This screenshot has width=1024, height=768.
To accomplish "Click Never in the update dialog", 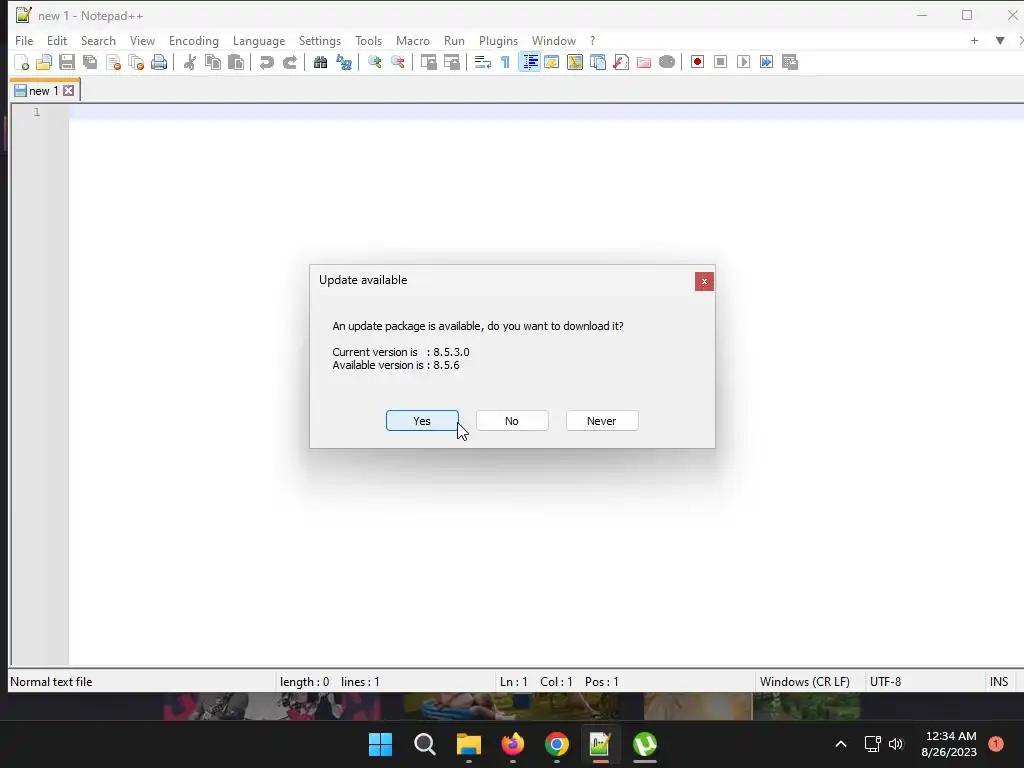I will [x=601, y=421].
